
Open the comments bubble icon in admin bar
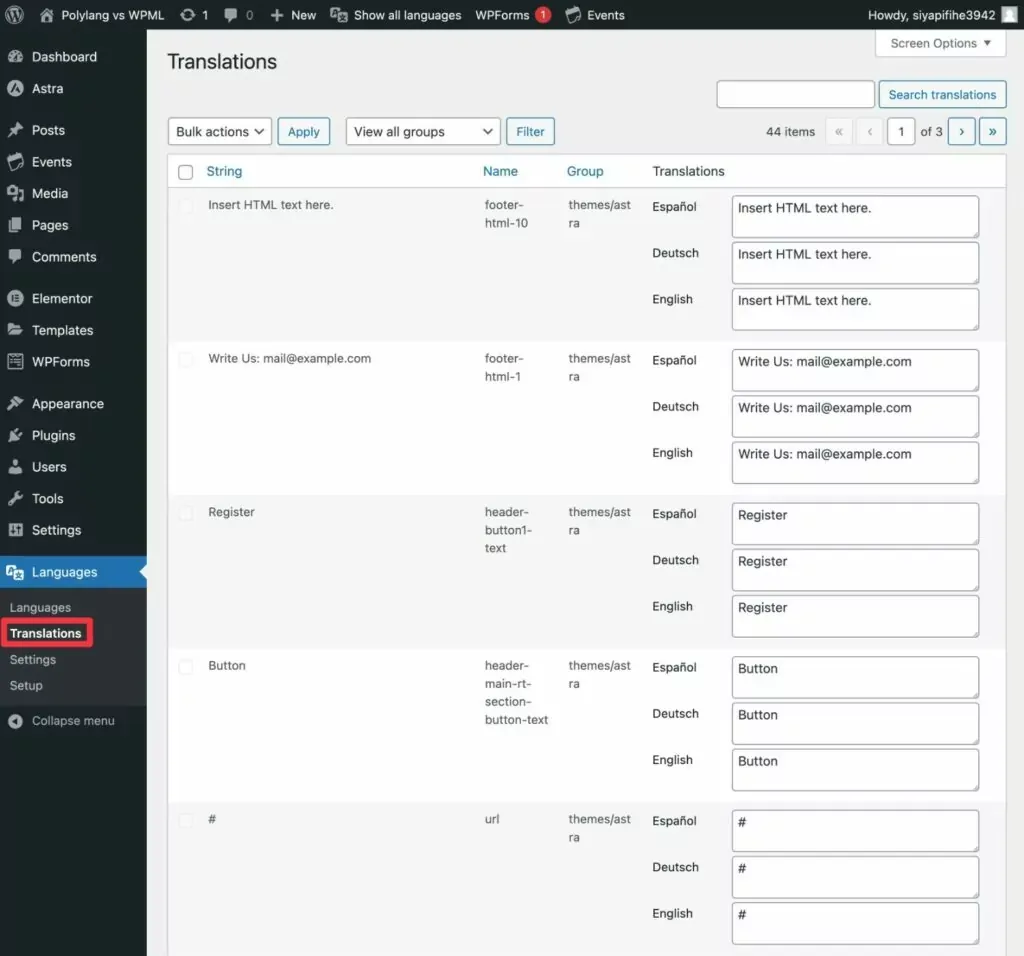231,15
